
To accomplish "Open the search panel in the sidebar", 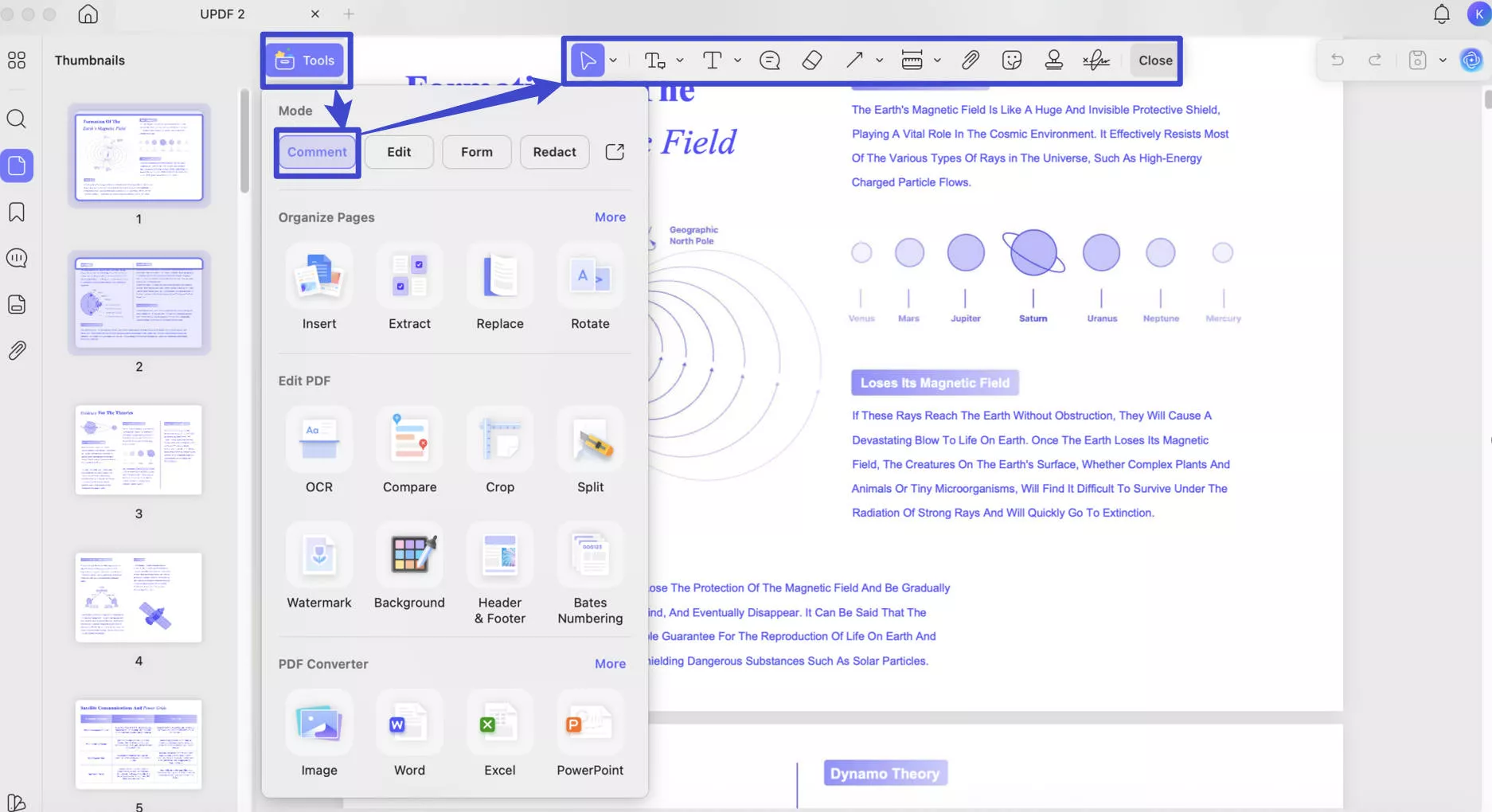I will pos(16,119).
